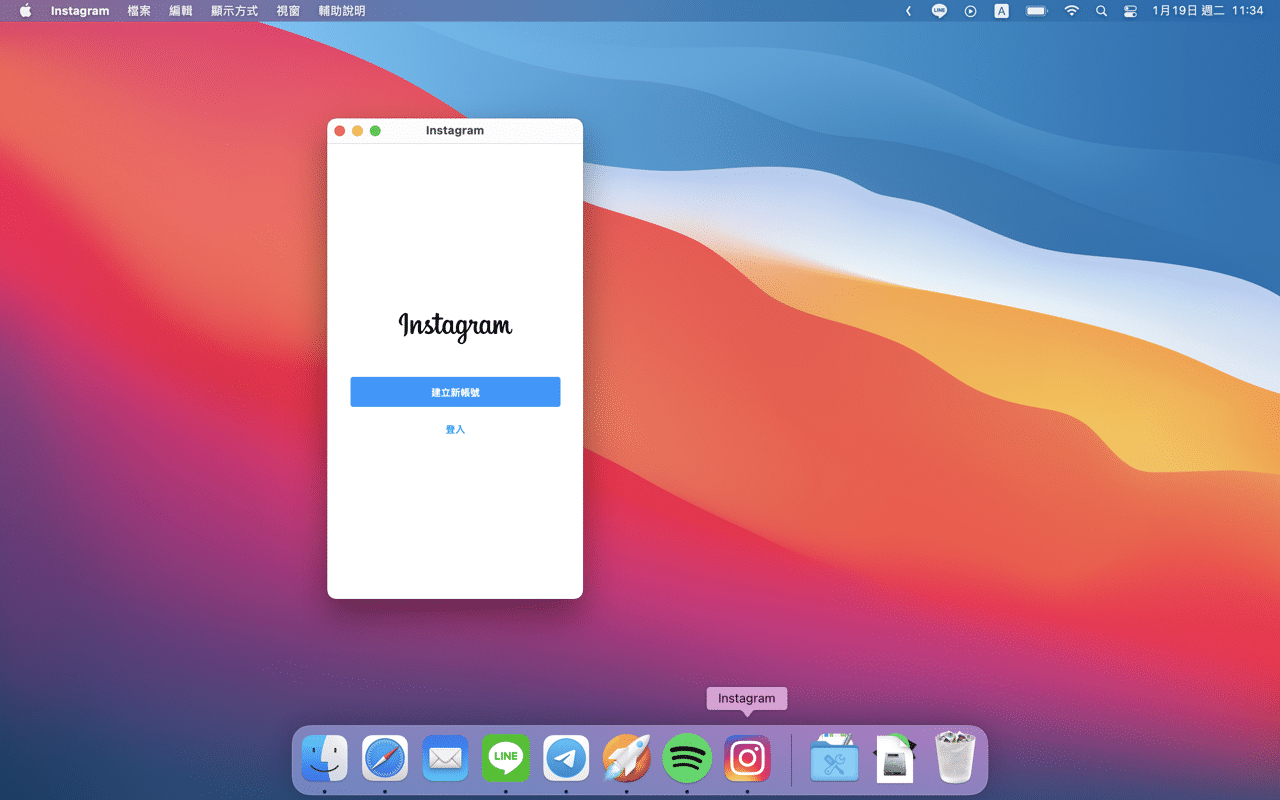Close the Instagram window
Image resolution: width=1280 pixels, height=800 pixels.
click(340, 131)
